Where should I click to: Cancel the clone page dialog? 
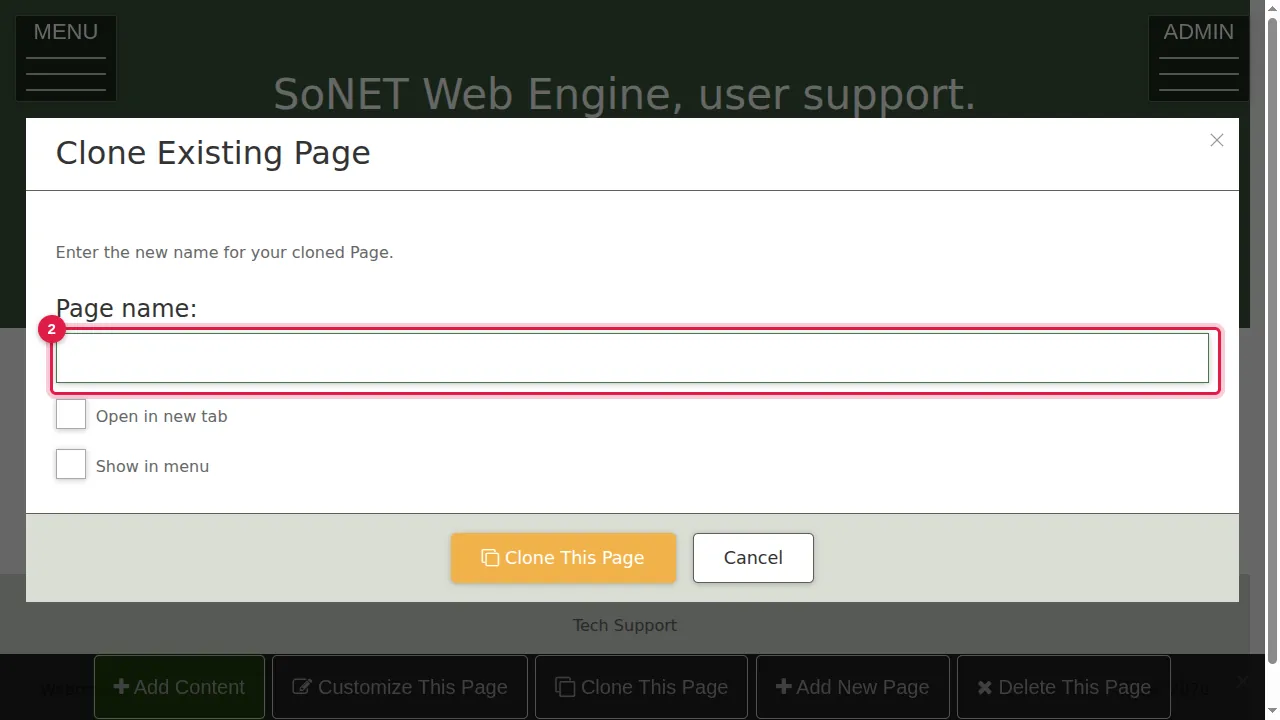point(753,558)
